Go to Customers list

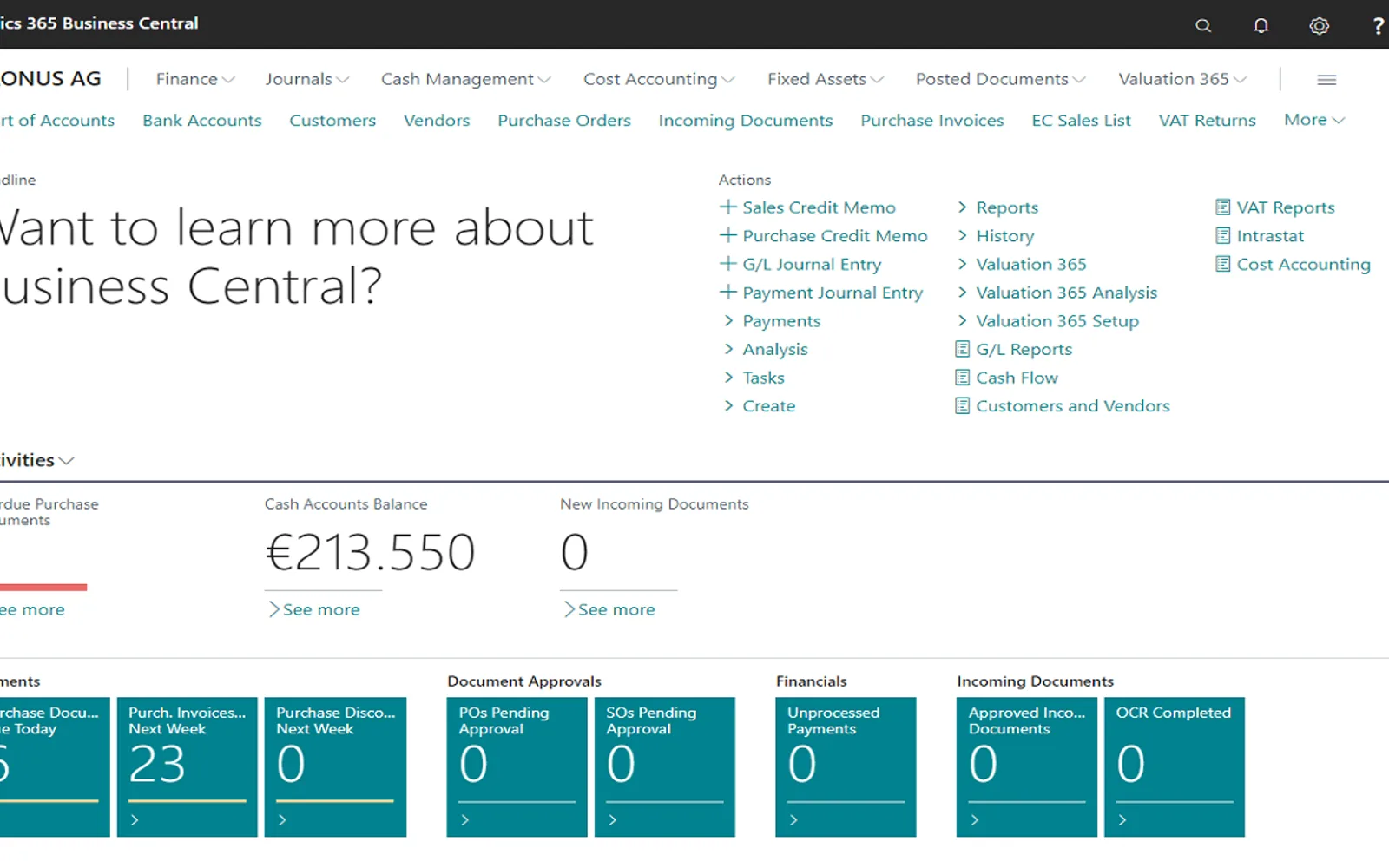[332, 121]
